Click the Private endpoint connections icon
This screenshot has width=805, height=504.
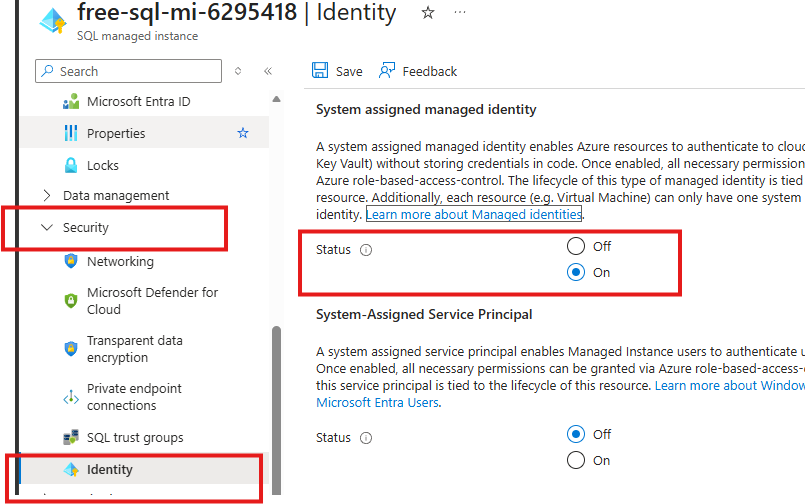(x=71, y=397)
